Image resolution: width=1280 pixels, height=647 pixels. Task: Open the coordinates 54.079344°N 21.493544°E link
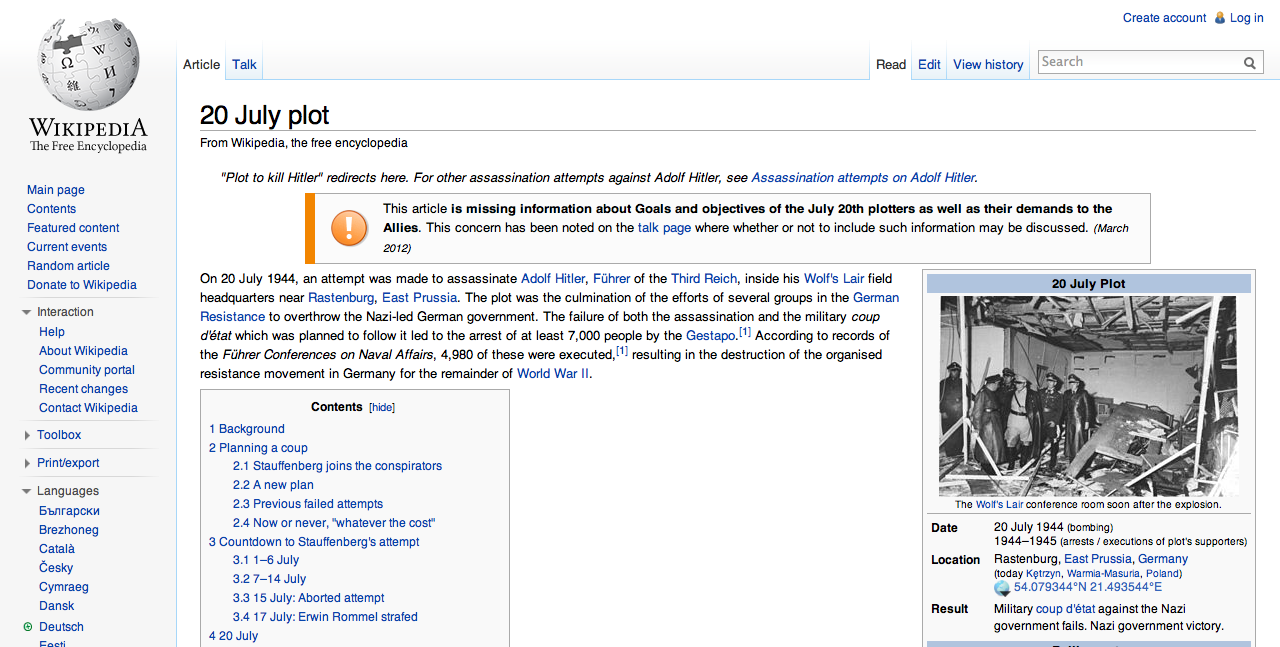[x=1088, y=588]
